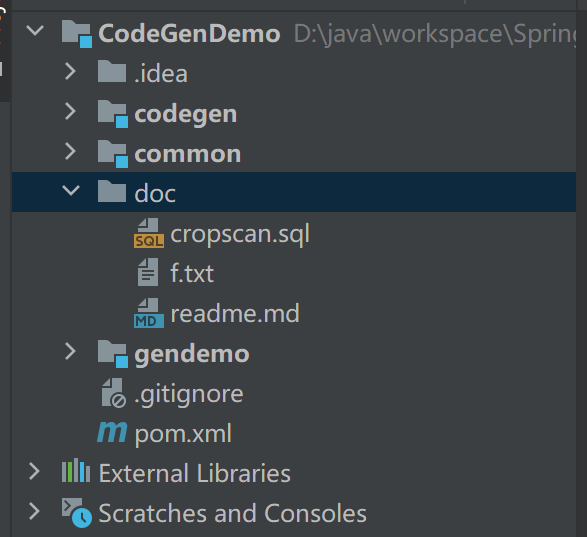Click the CodeGenDemo project module icon

click(77, 34)
